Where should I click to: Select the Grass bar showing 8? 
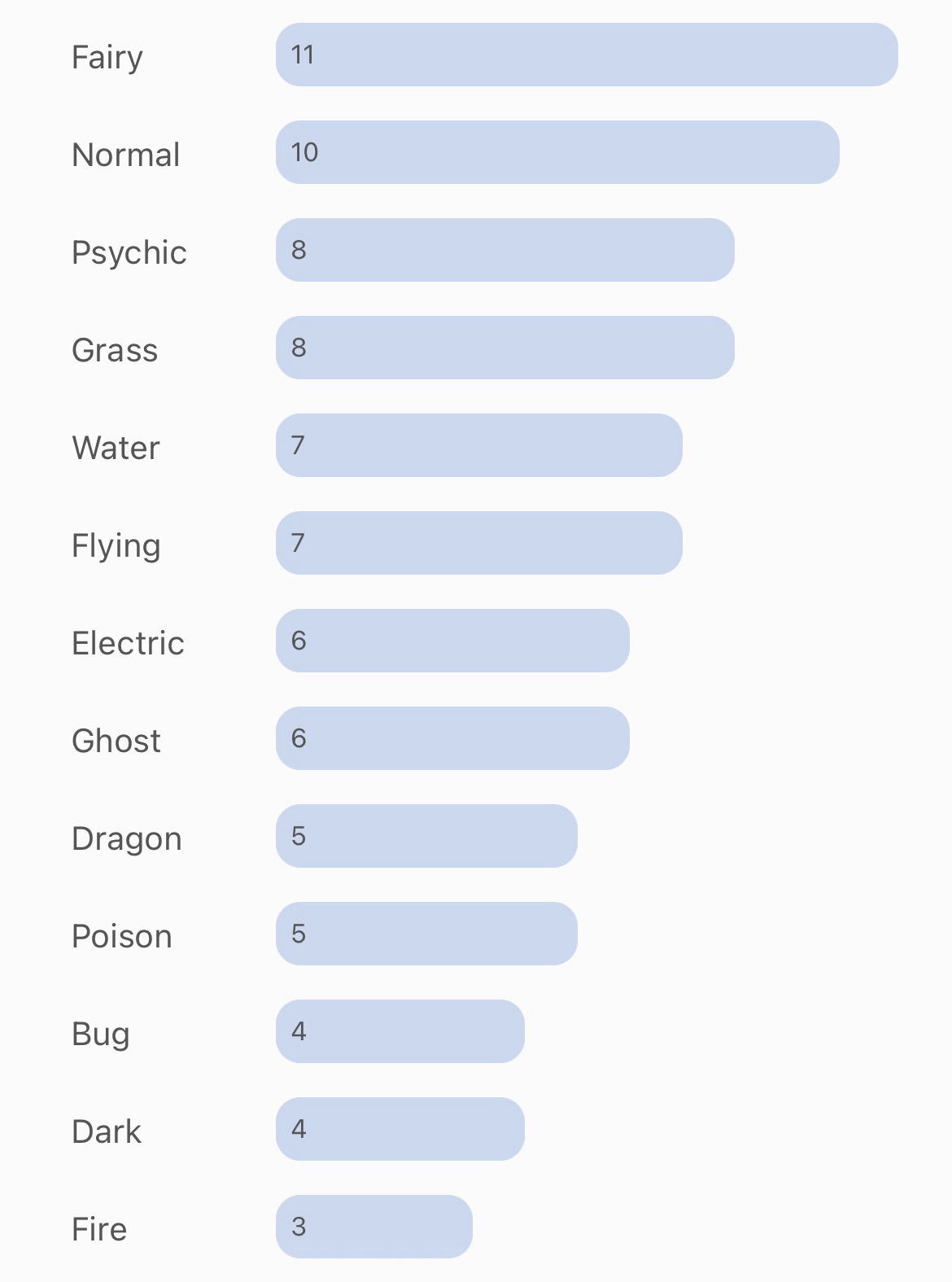(x=504, y=348)
